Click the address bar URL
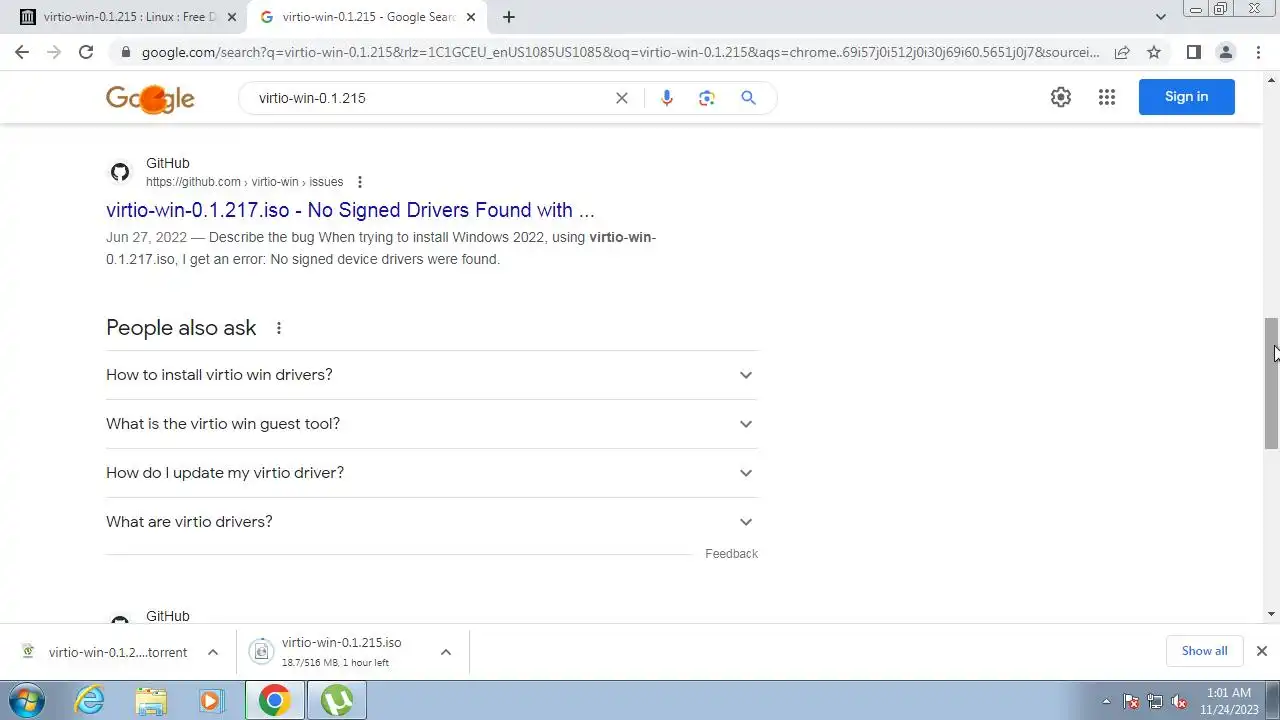Screen dimensions: 1280x720 620,52
